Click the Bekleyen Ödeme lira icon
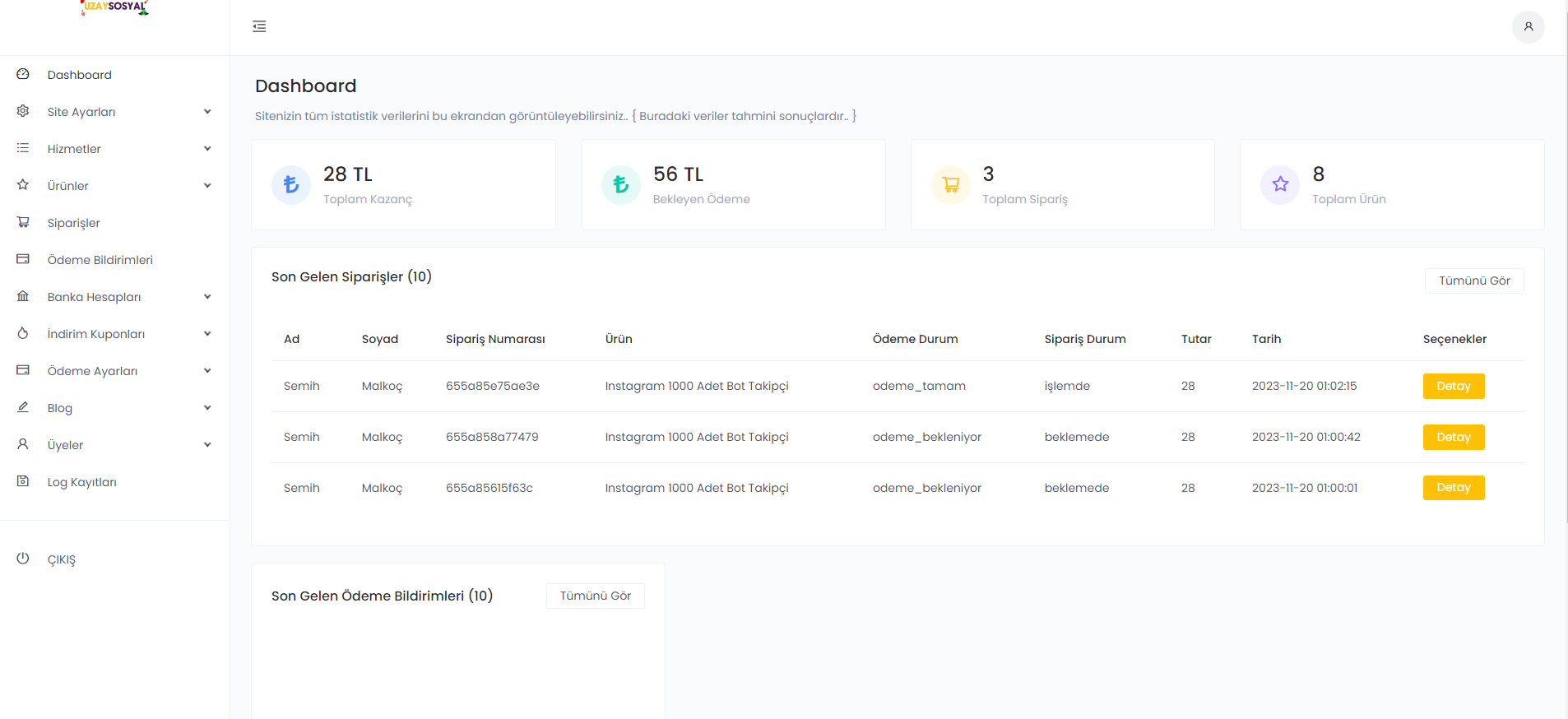 pyautogui.click(x=621, y=184)
